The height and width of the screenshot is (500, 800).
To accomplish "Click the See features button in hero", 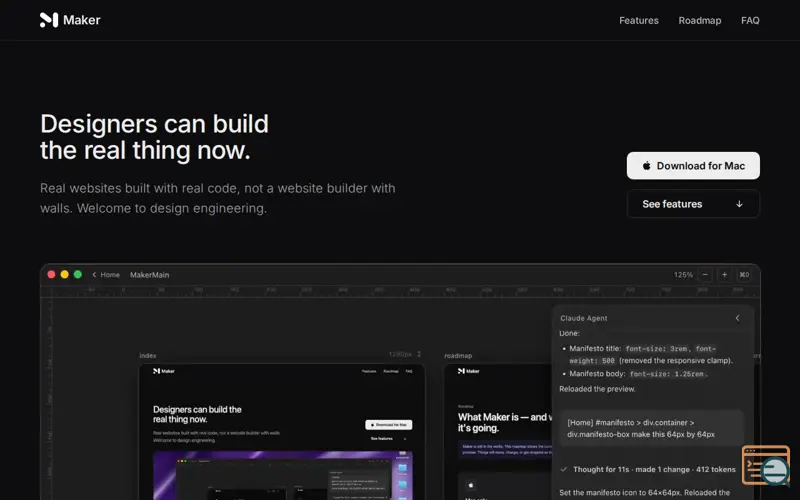I will (693, 204).
